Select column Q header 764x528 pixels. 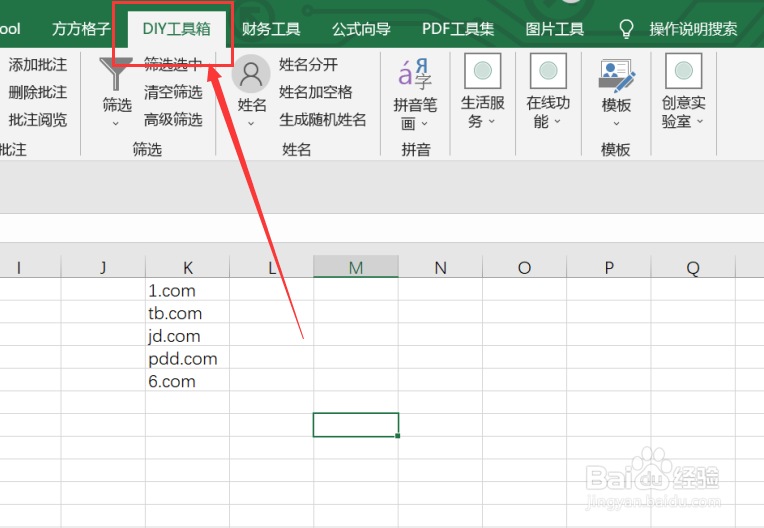[693, 267]
